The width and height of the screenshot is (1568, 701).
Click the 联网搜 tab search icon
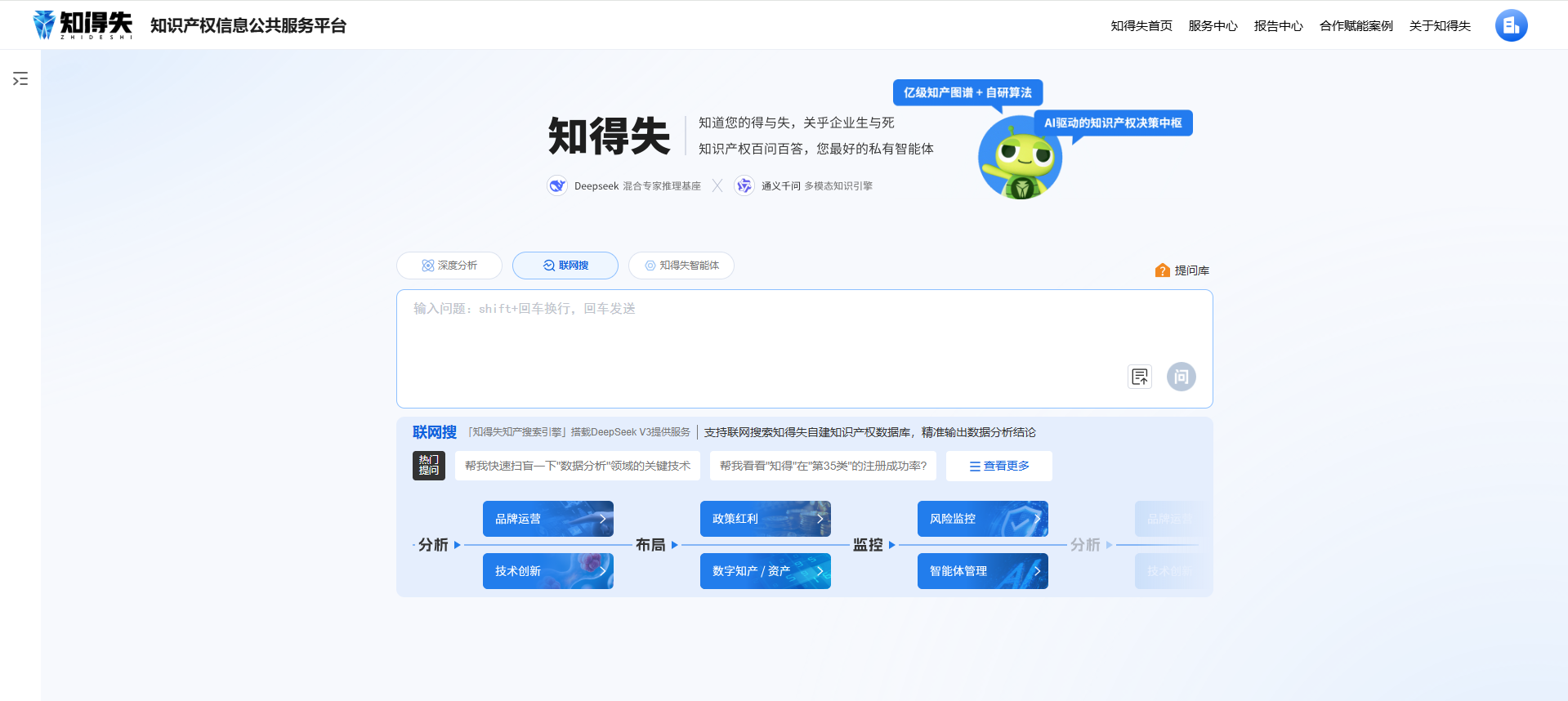click(x=549, y=266)
